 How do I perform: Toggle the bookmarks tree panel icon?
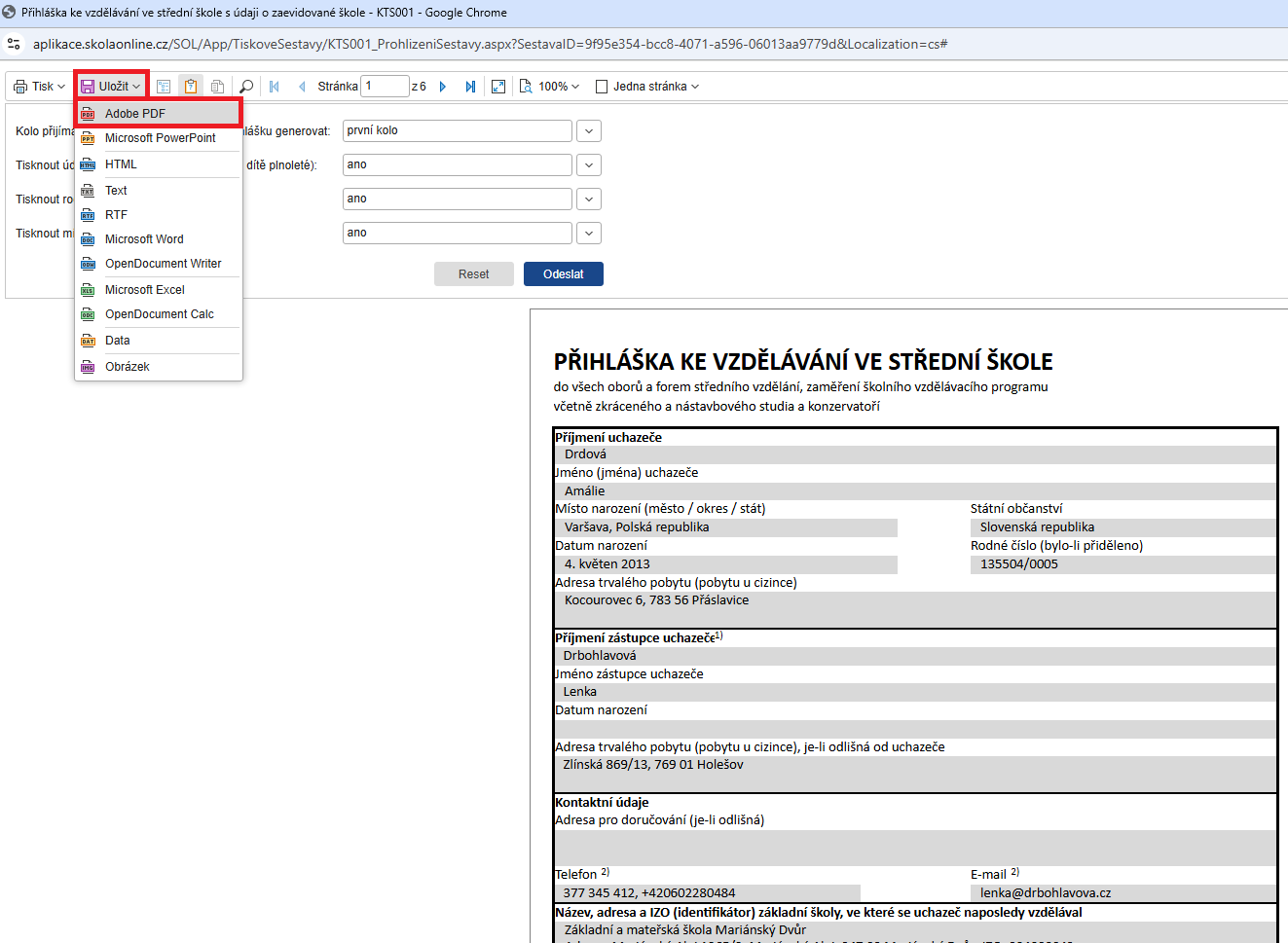coord(164,87)
